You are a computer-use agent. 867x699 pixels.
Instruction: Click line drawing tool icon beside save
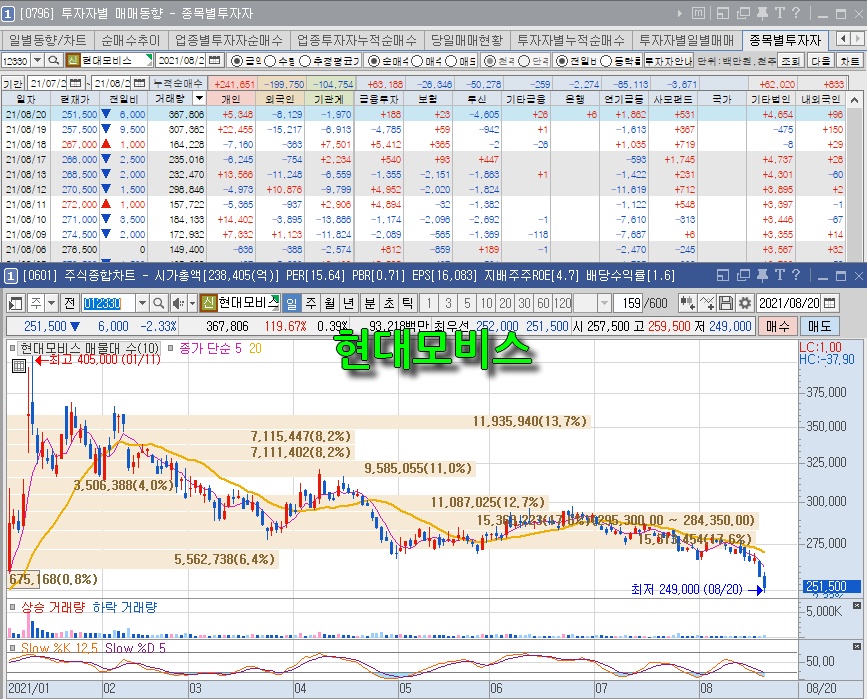(x=707, y=303)
